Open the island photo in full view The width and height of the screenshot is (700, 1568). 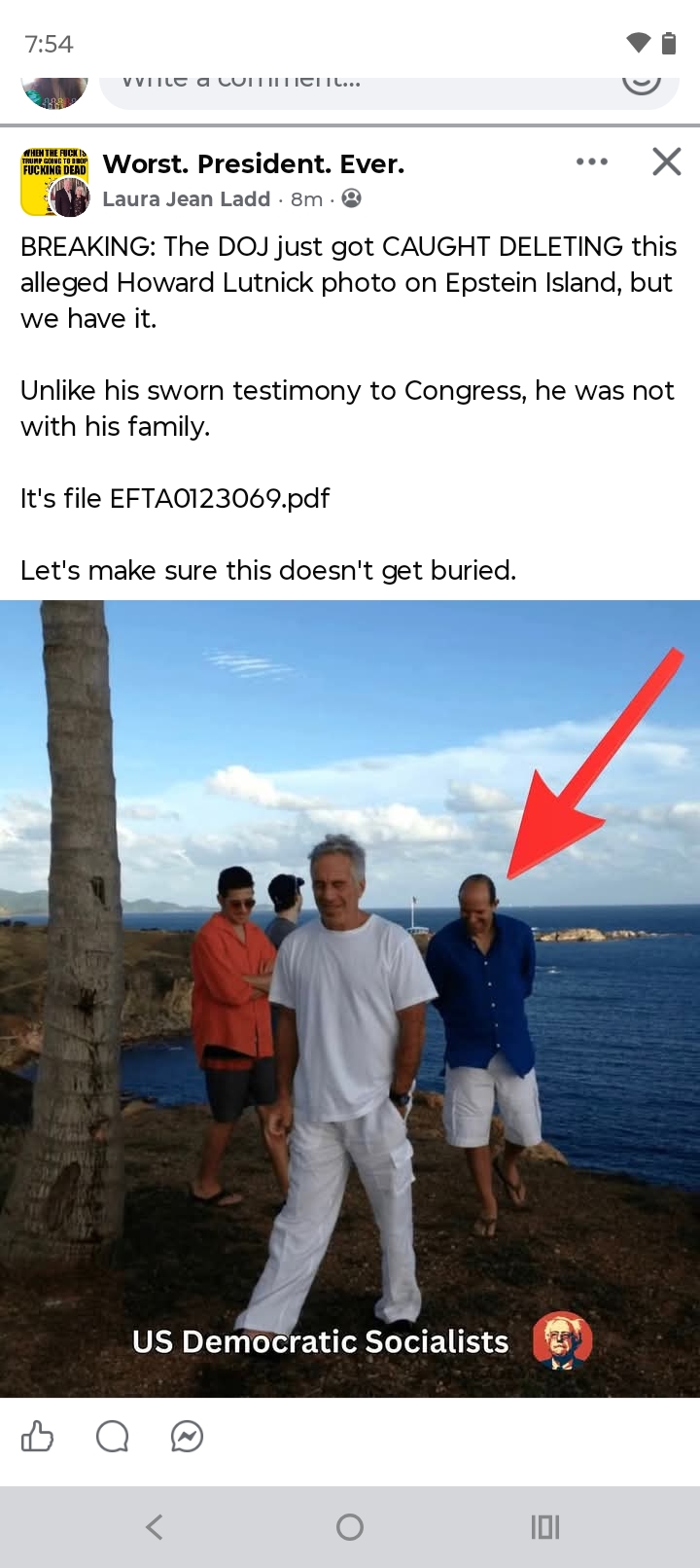[x=350, y=999]
